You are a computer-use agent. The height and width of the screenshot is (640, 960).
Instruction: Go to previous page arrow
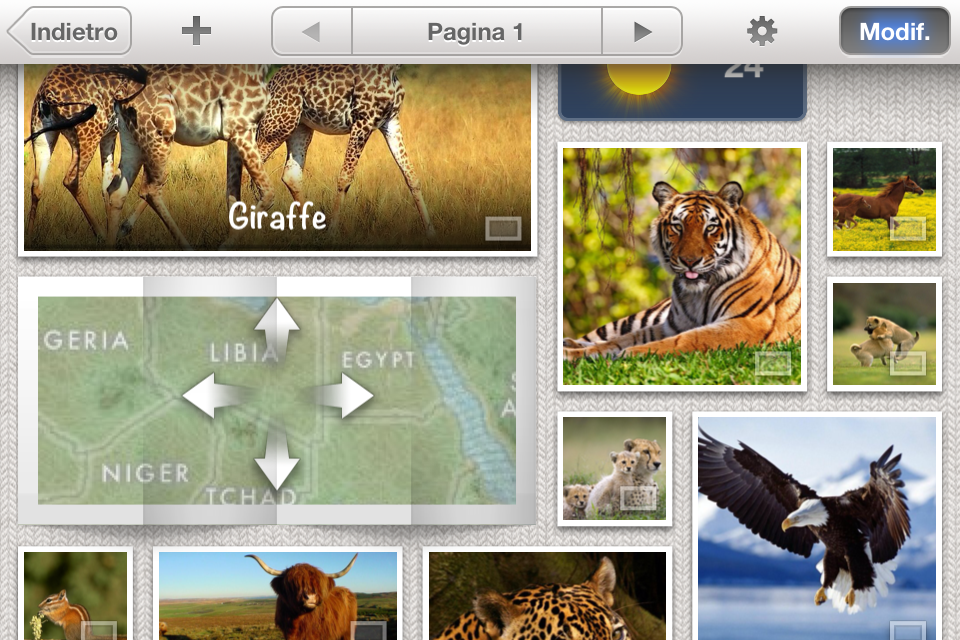[x=311, y=32]
